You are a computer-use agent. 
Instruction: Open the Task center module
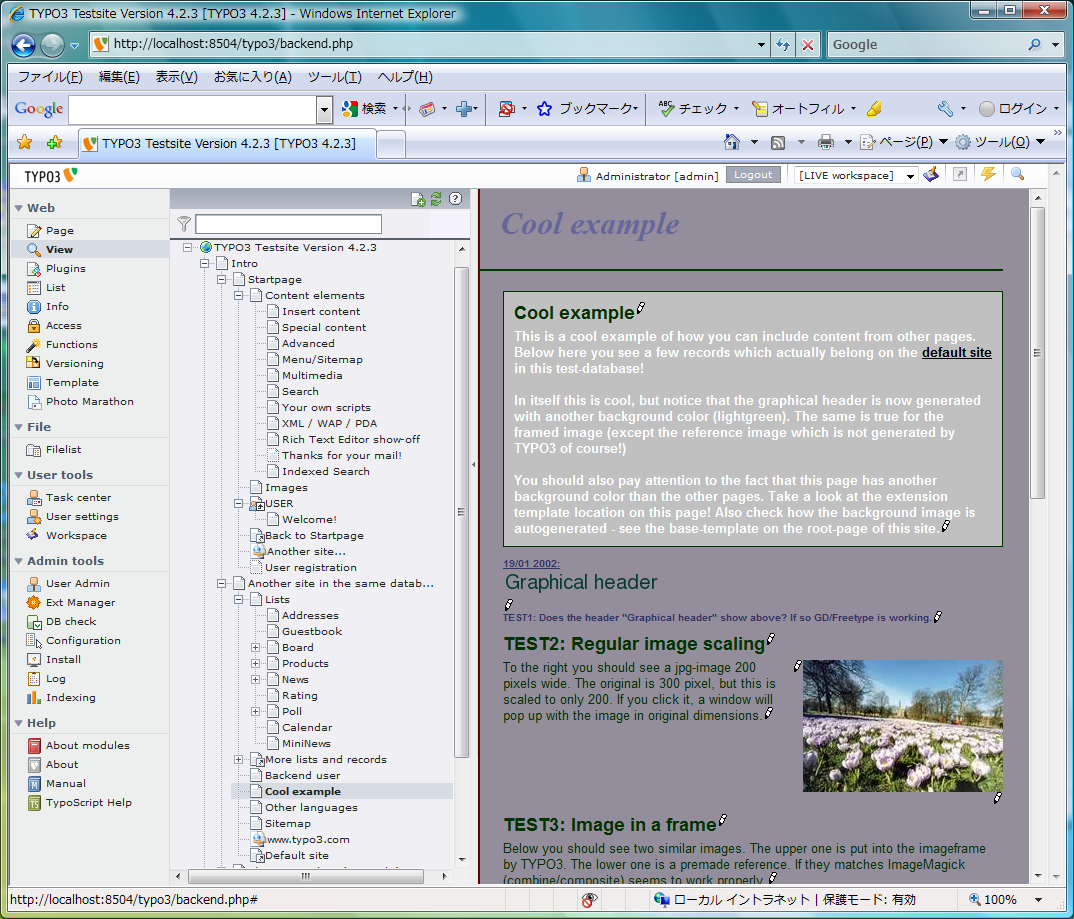point(68,498)
